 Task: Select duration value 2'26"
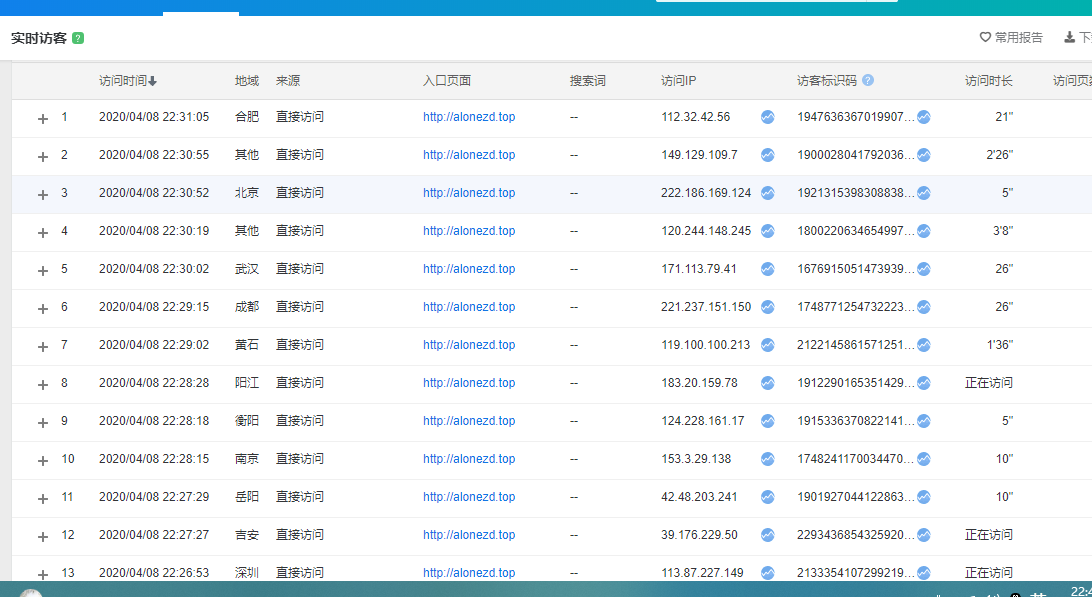point(999,155)
